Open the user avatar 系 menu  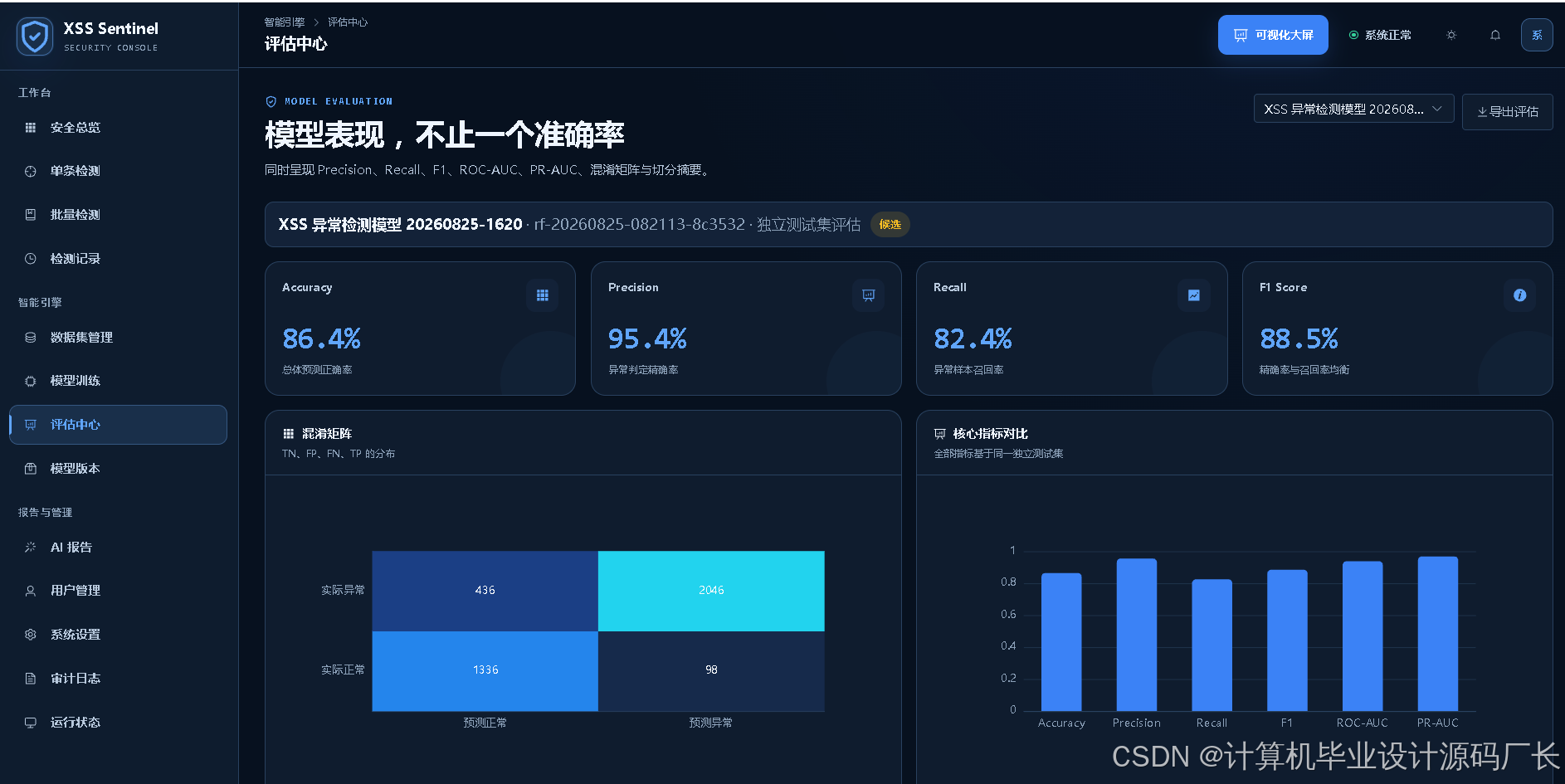click(x=1537, y=35)
